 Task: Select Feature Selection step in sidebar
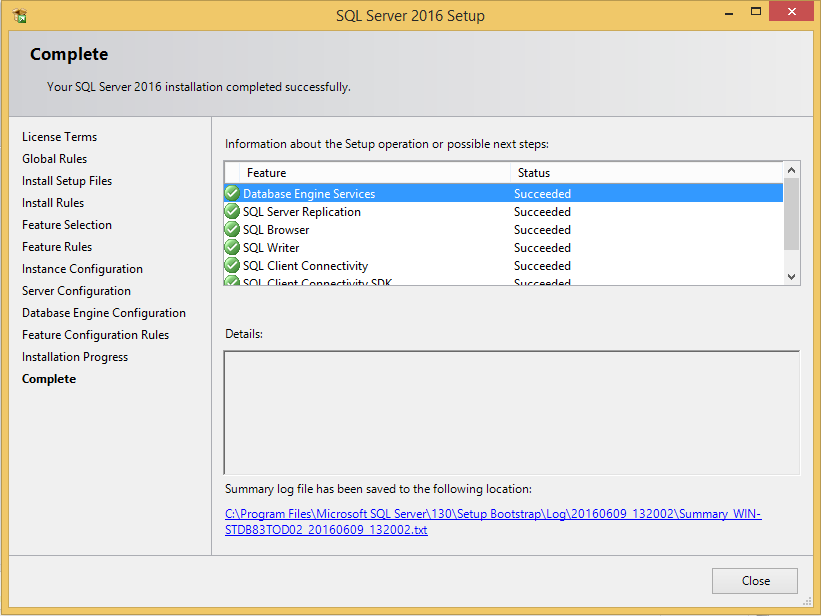[x=67, y=225]
